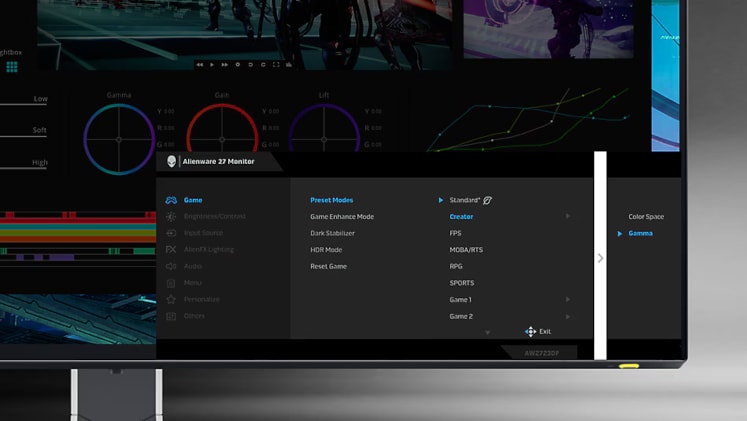747x421 pixels.
Task: Click the down arrow below Game 2
Action: point(487,332)
